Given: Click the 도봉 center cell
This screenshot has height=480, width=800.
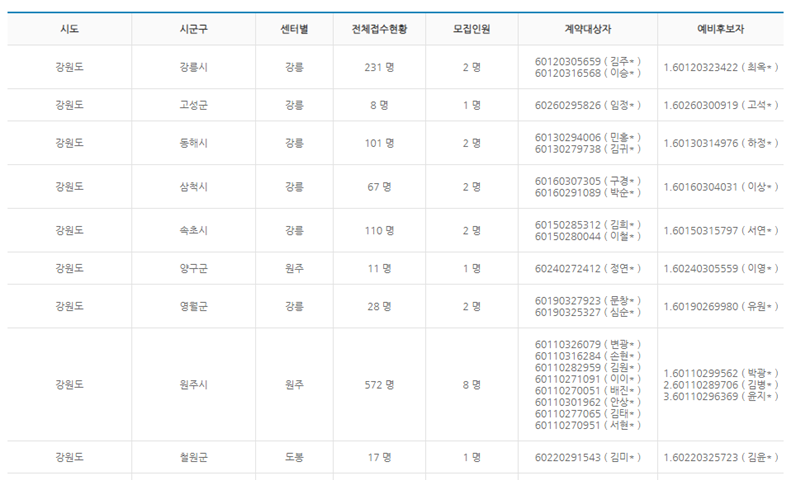Looking at the screenshot, I should 294,458.
